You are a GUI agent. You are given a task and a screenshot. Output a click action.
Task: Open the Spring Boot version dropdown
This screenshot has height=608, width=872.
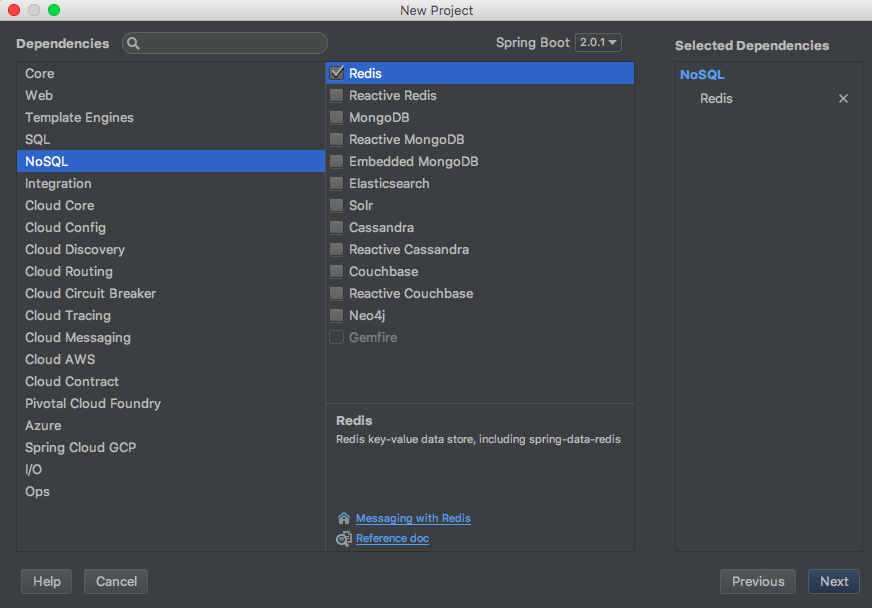coord(598,42)
